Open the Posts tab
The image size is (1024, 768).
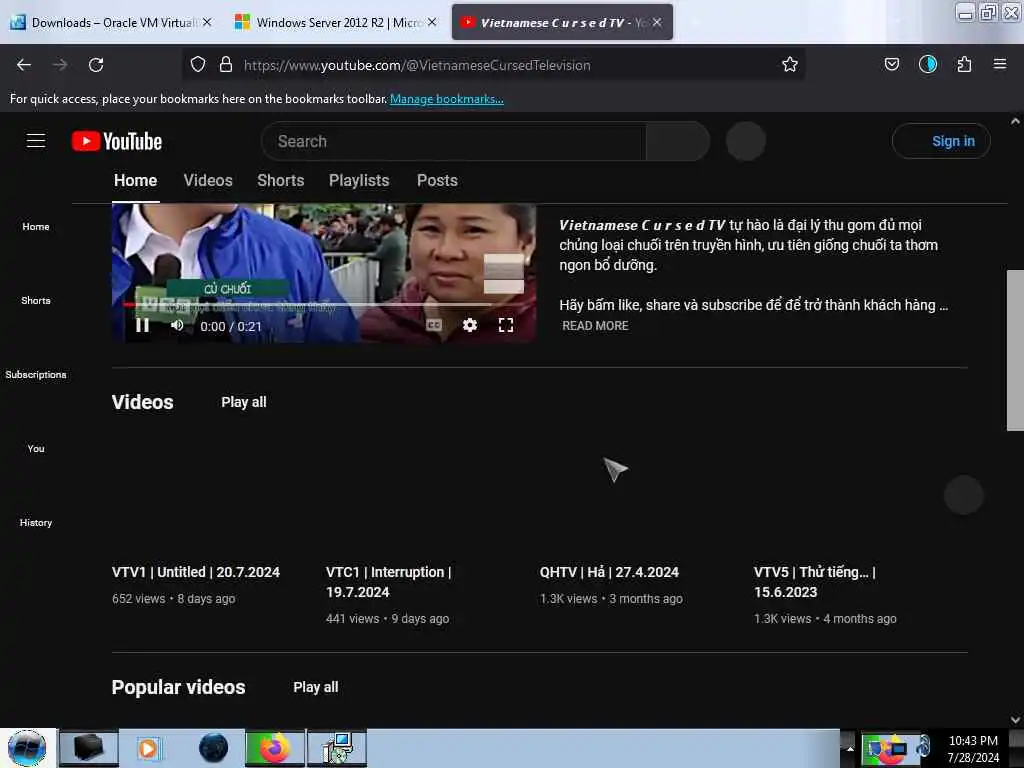[437, 180]
